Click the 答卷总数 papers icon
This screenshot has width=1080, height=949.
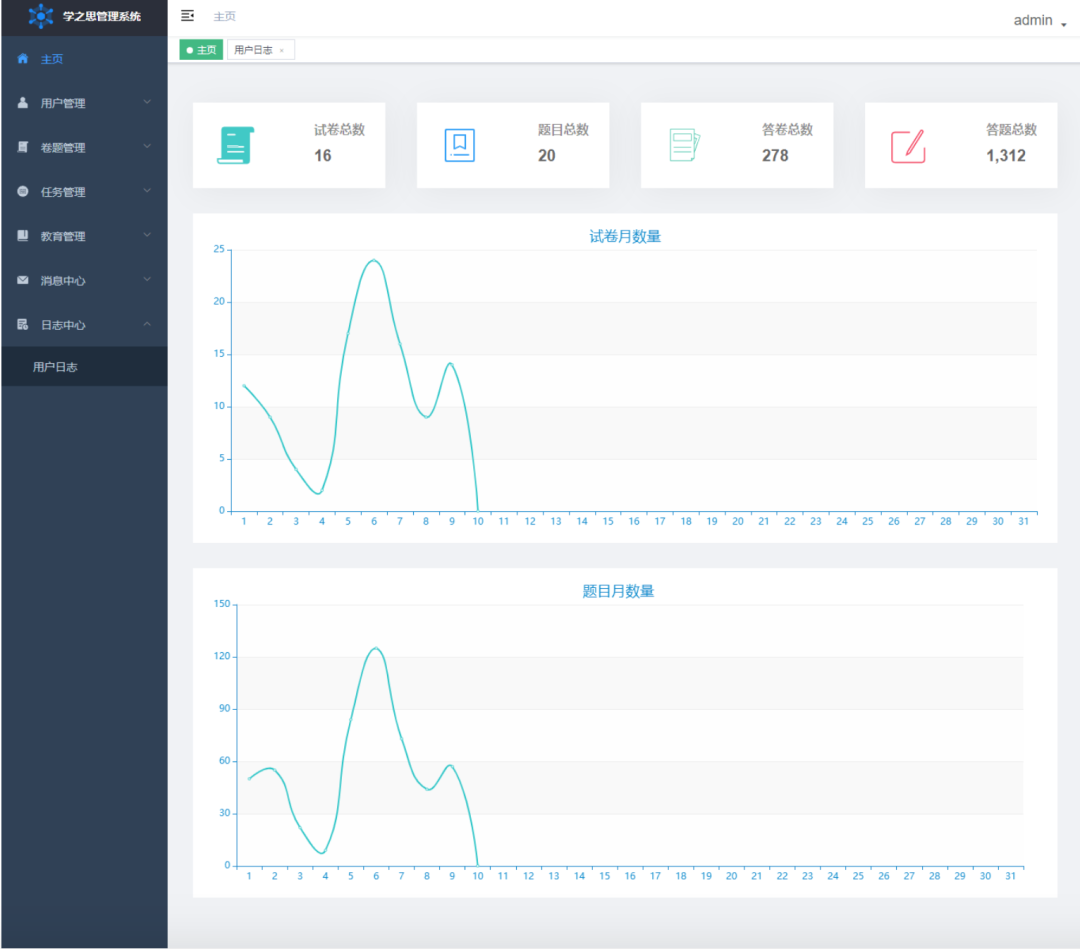coord(684,146)
